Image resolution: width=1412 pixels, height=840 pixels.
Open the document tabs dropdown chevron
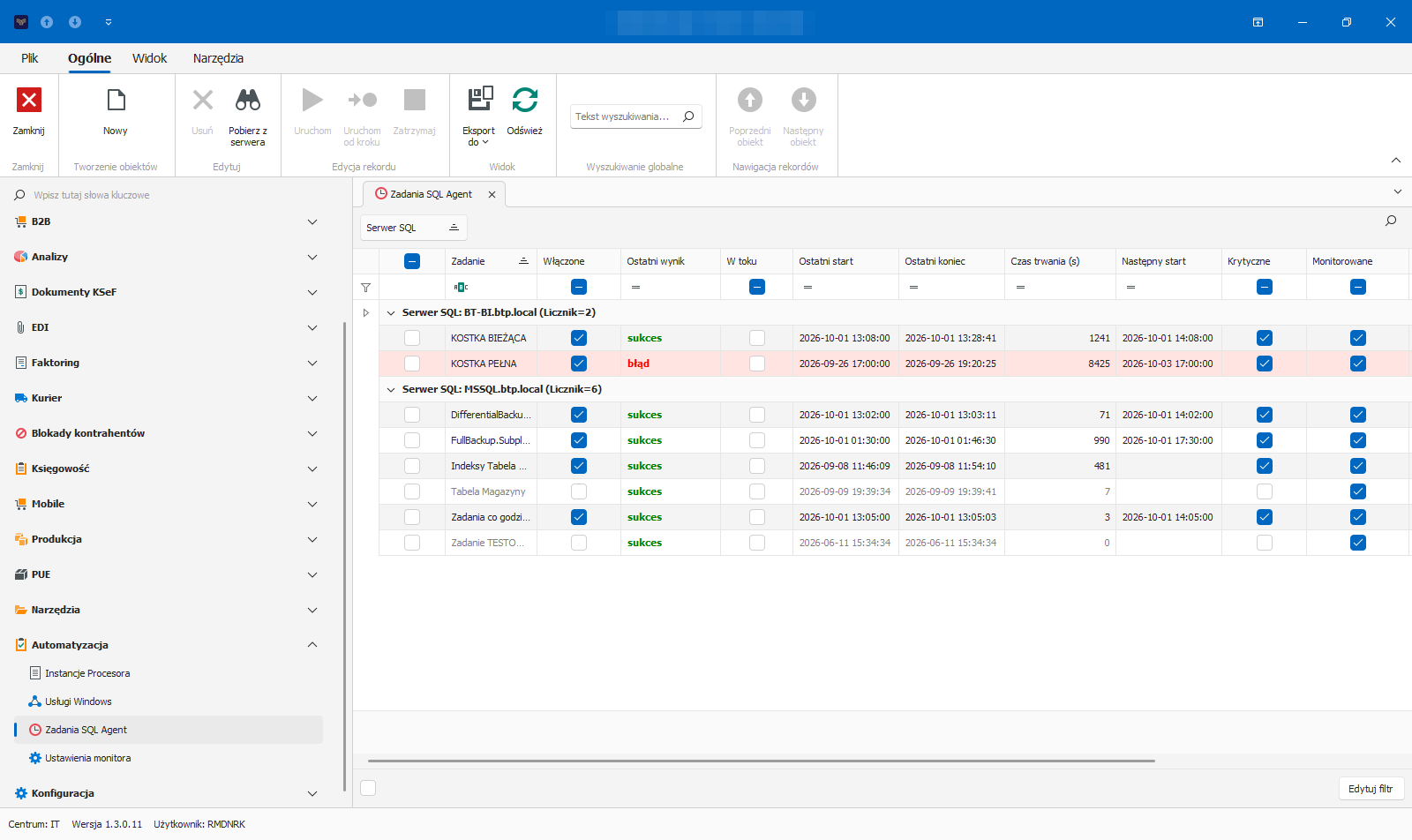point(1398,191)
